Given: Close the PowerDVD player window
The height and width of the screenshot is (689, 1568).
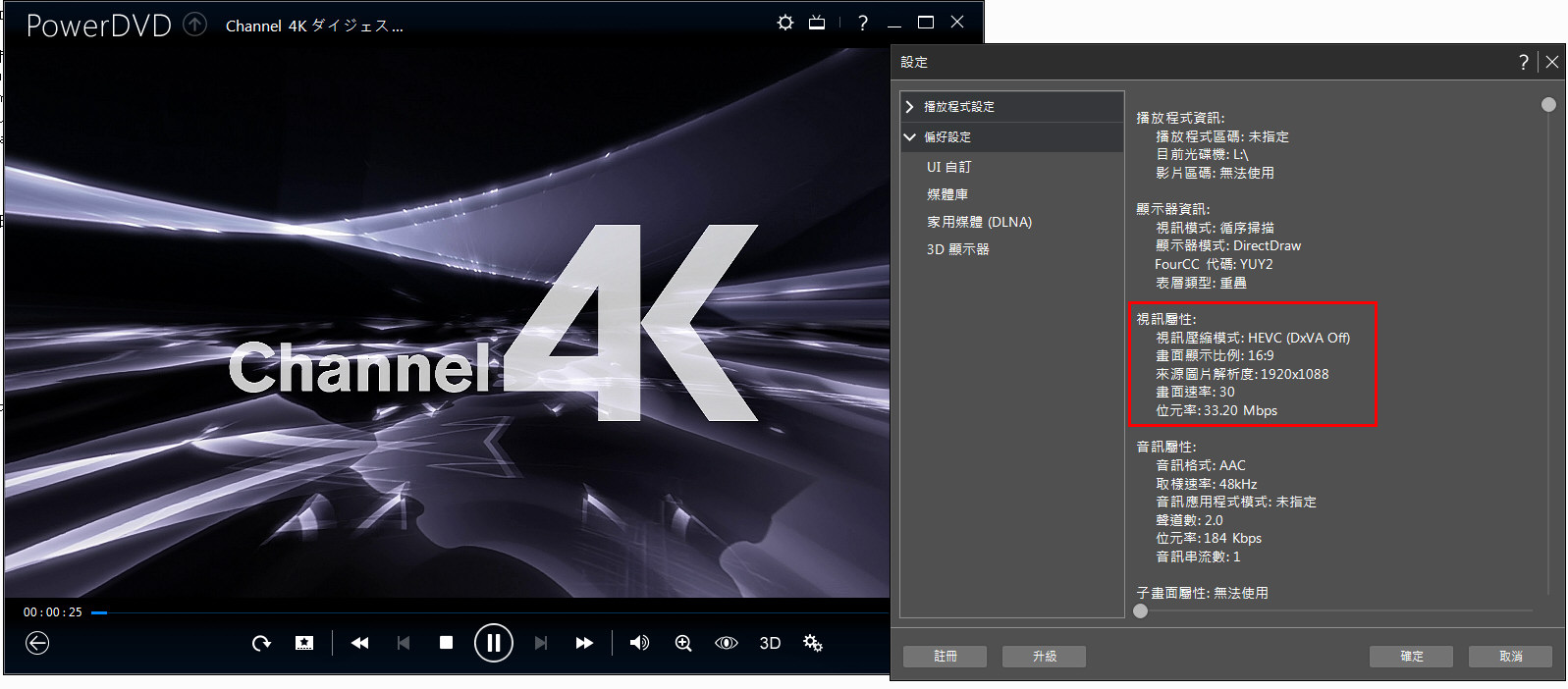Looking at the screenshot, I should click(957, 23).
